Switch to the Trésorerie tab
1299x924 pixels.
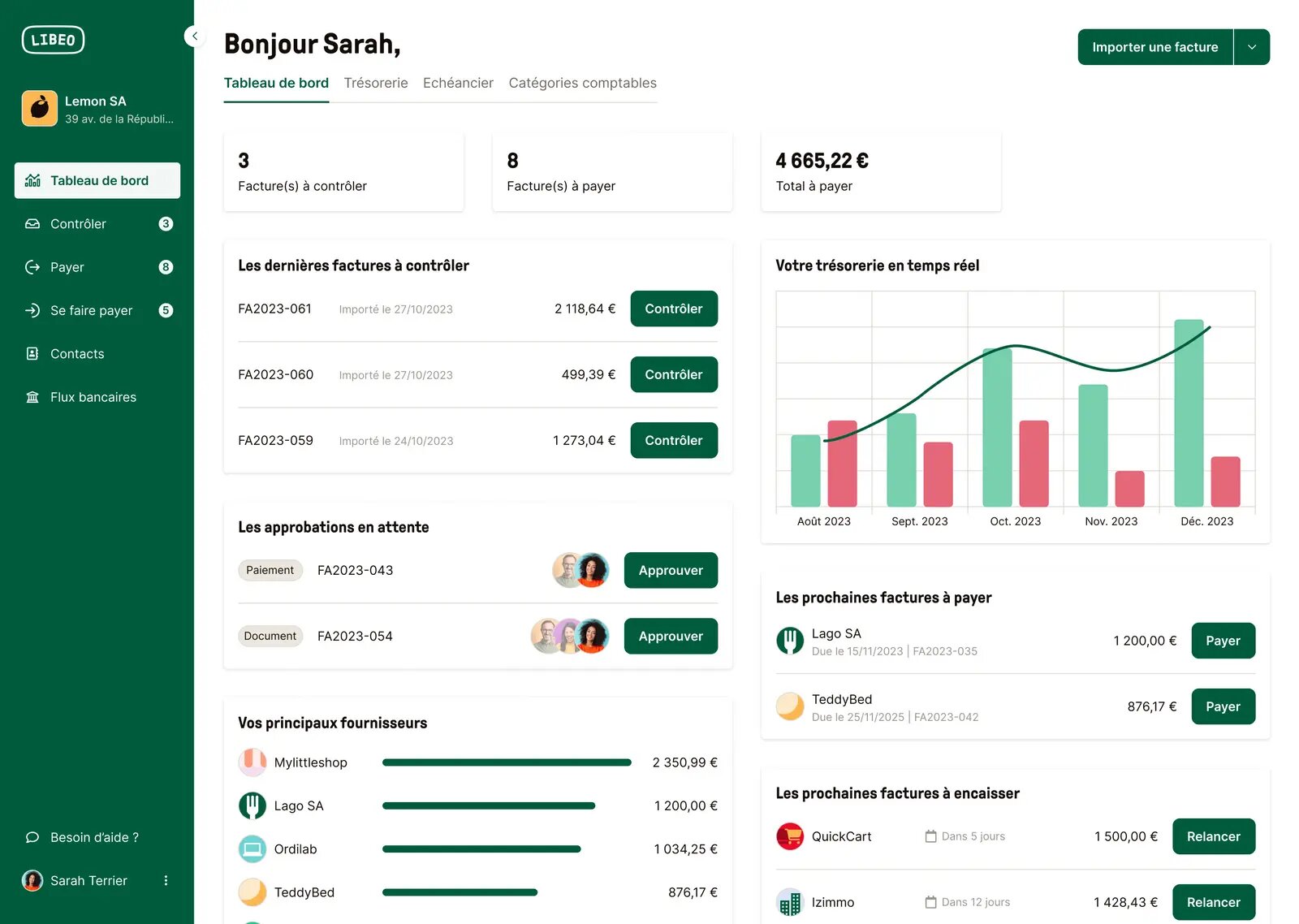(375, 83)
